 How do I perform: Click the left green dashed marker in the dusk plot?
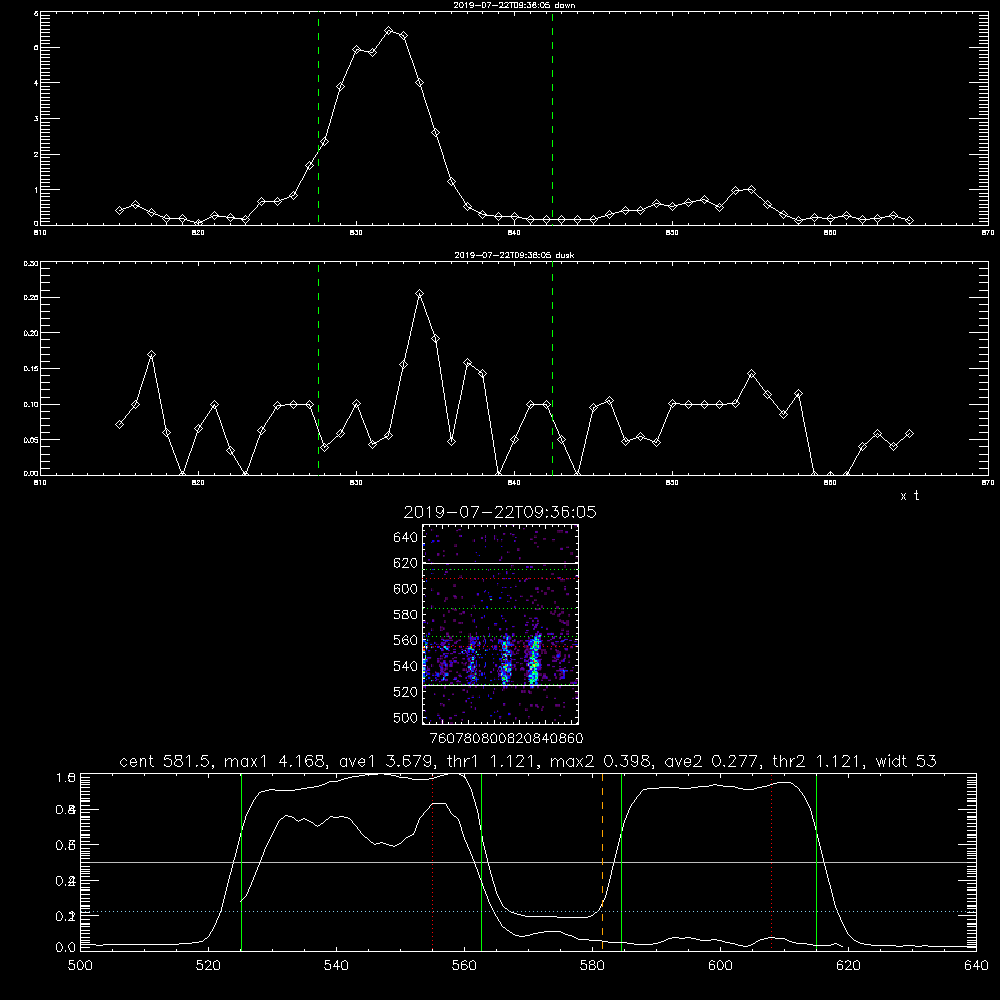point(318,368)
